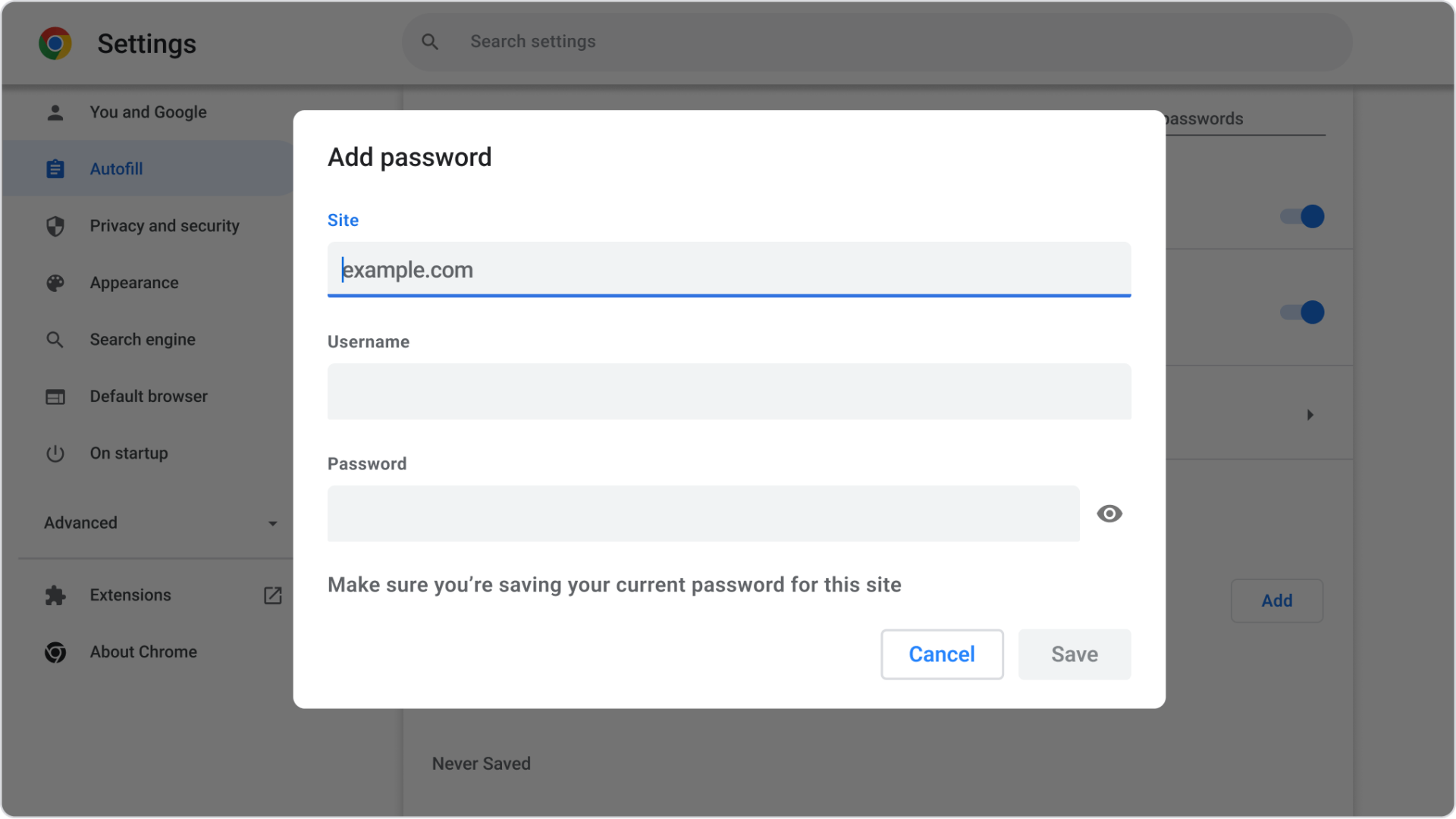Focus the Username input field
The height and width of the screenshot is (819, 1456).
coord(728,392)
